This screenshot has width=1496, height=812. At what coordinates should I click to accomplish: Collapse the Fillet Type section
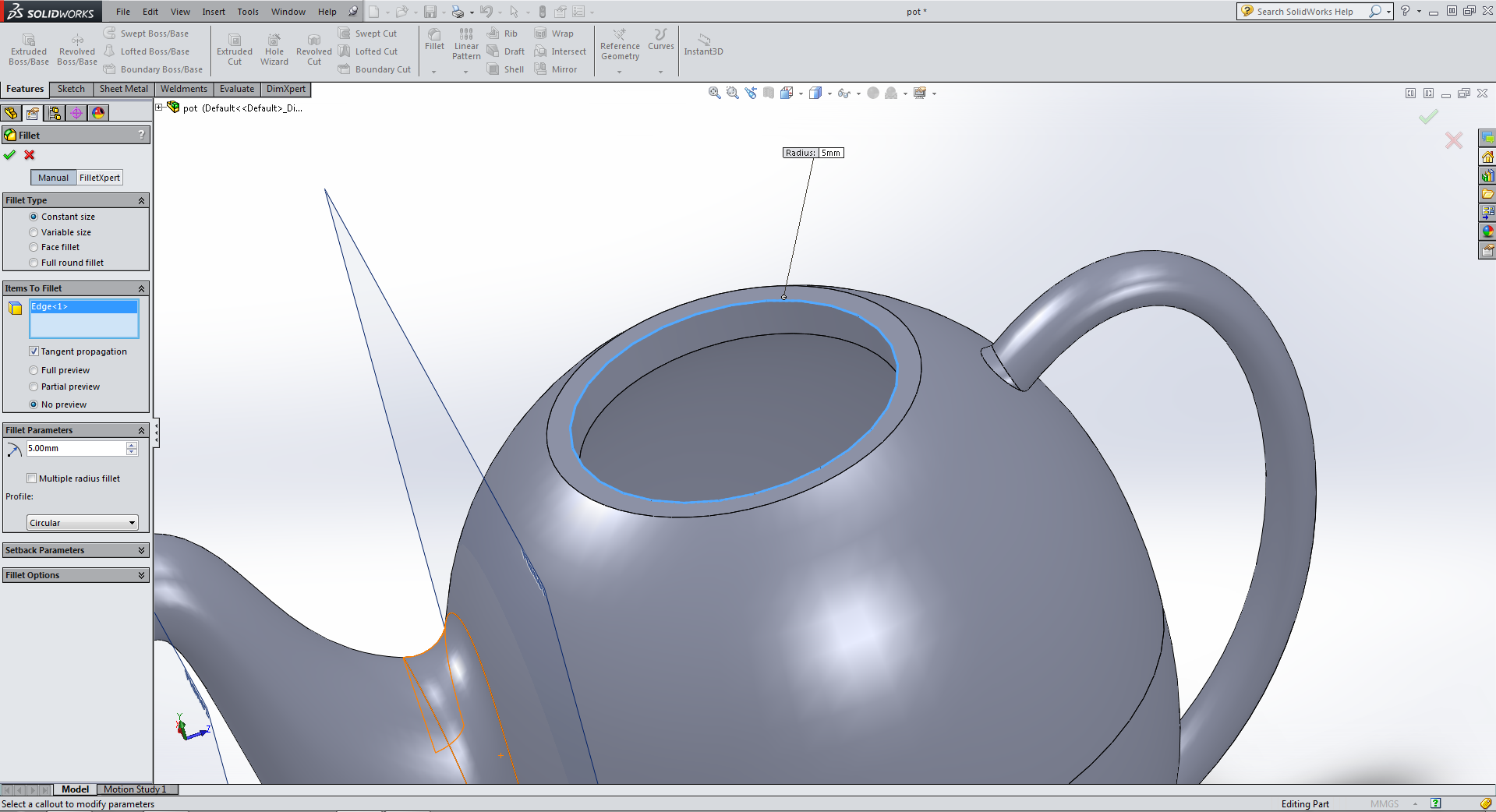pyautogui.click(x=141, y=201)
